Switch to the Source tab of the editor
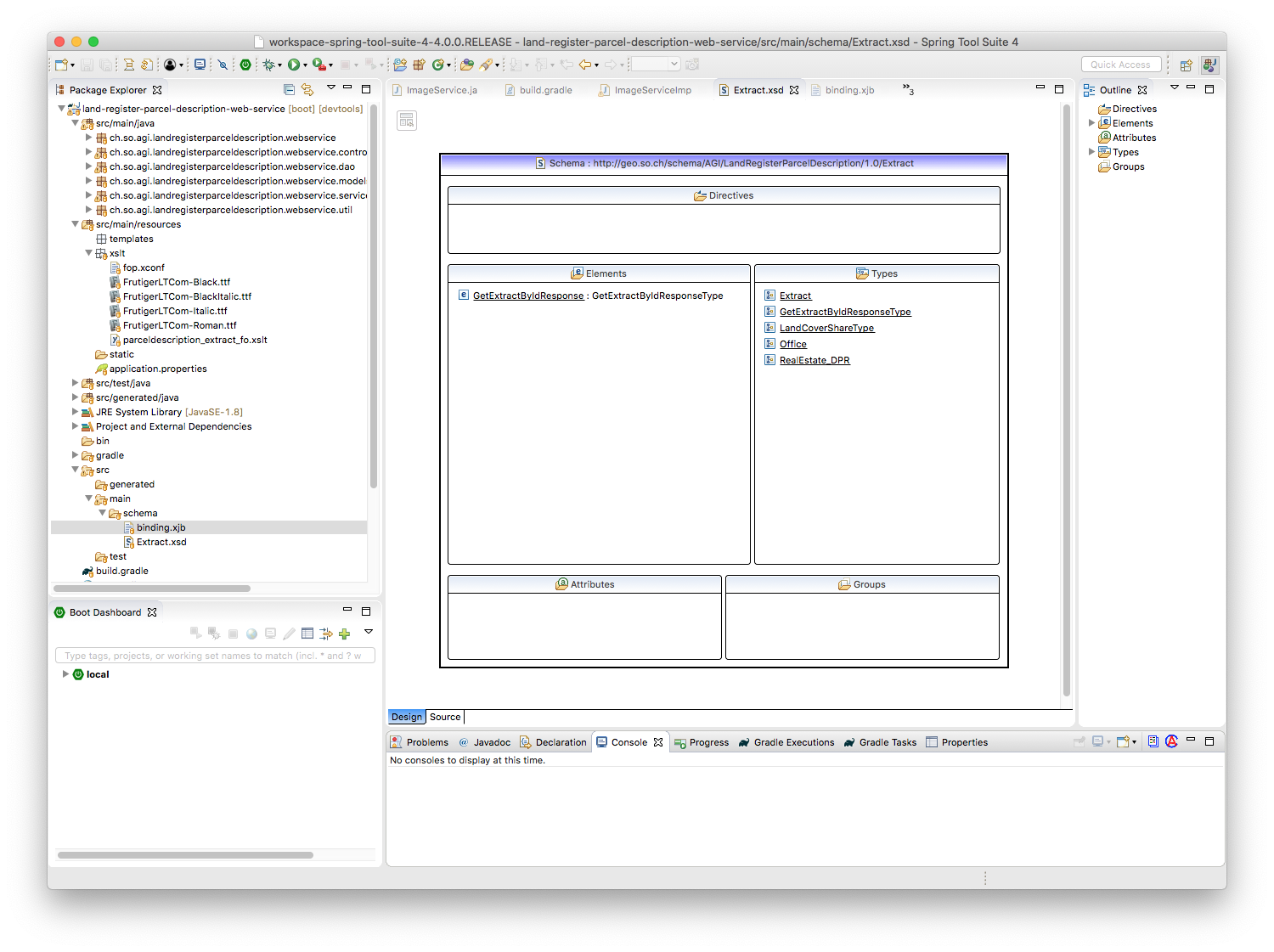The width and height of the screenshot is (1274, 952). click(x=445, y=717)
